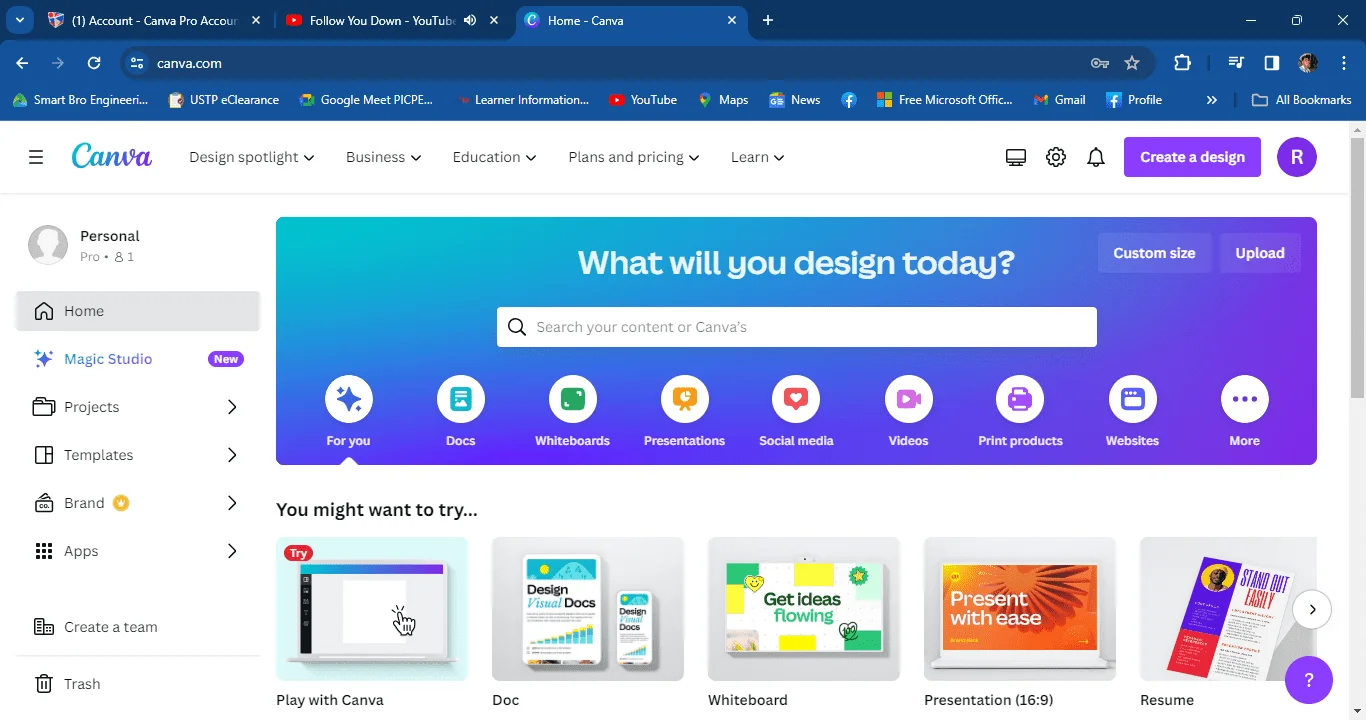Open the Chrome profile avatar
This screenshot has width=1366, height=720.
[x=1308, y=63]
